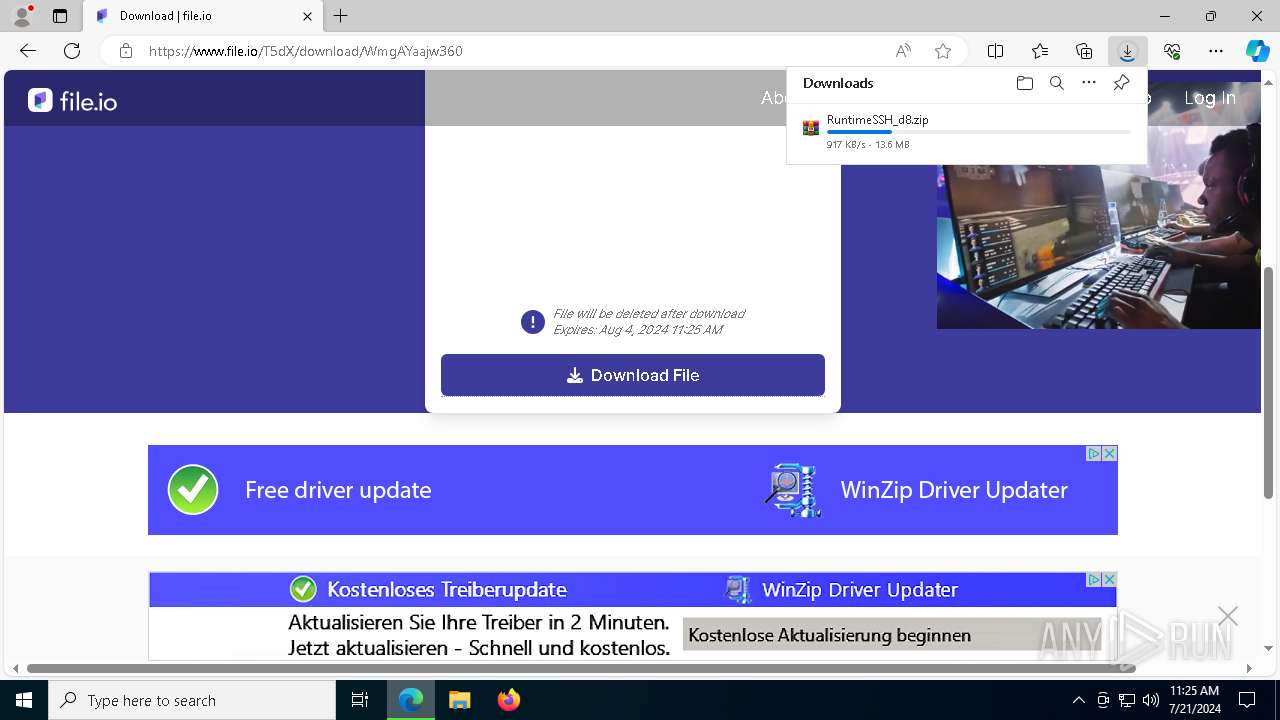Open split screen view
Viewport: 1280px width, 720px height.
coord(996,51)
